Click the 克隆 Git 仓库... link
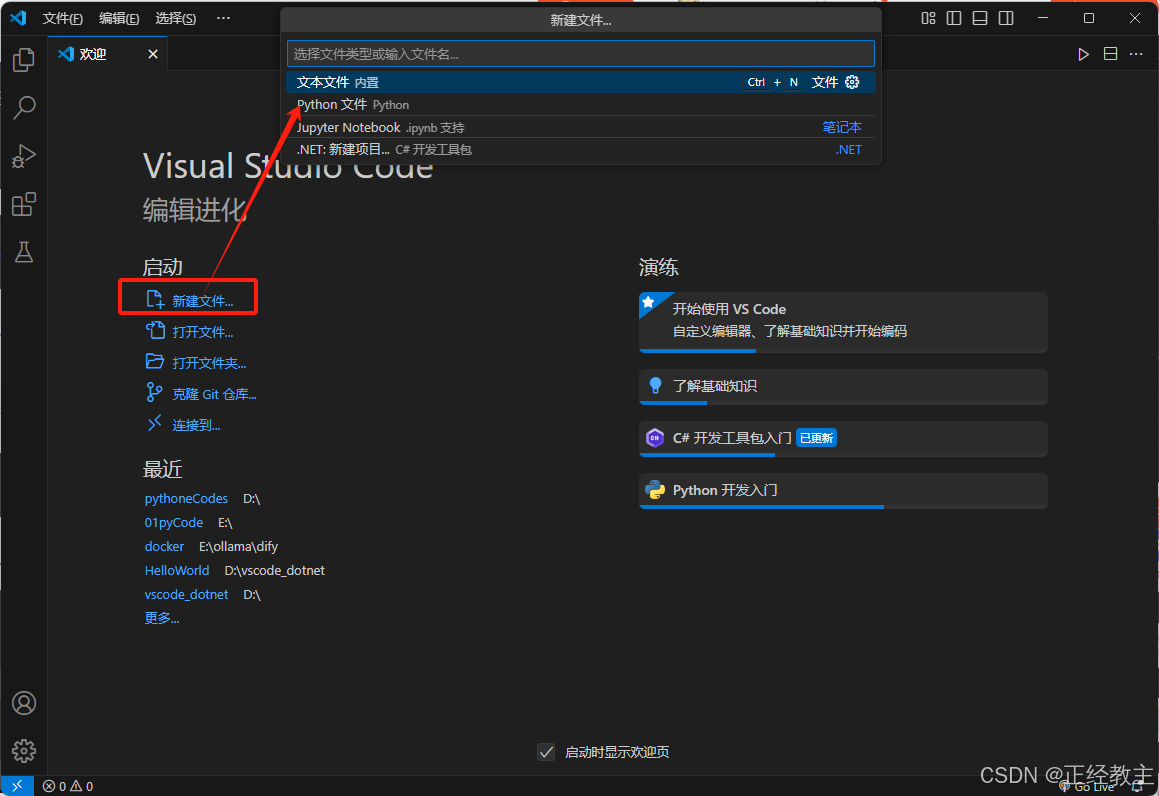 coord(214,394)
